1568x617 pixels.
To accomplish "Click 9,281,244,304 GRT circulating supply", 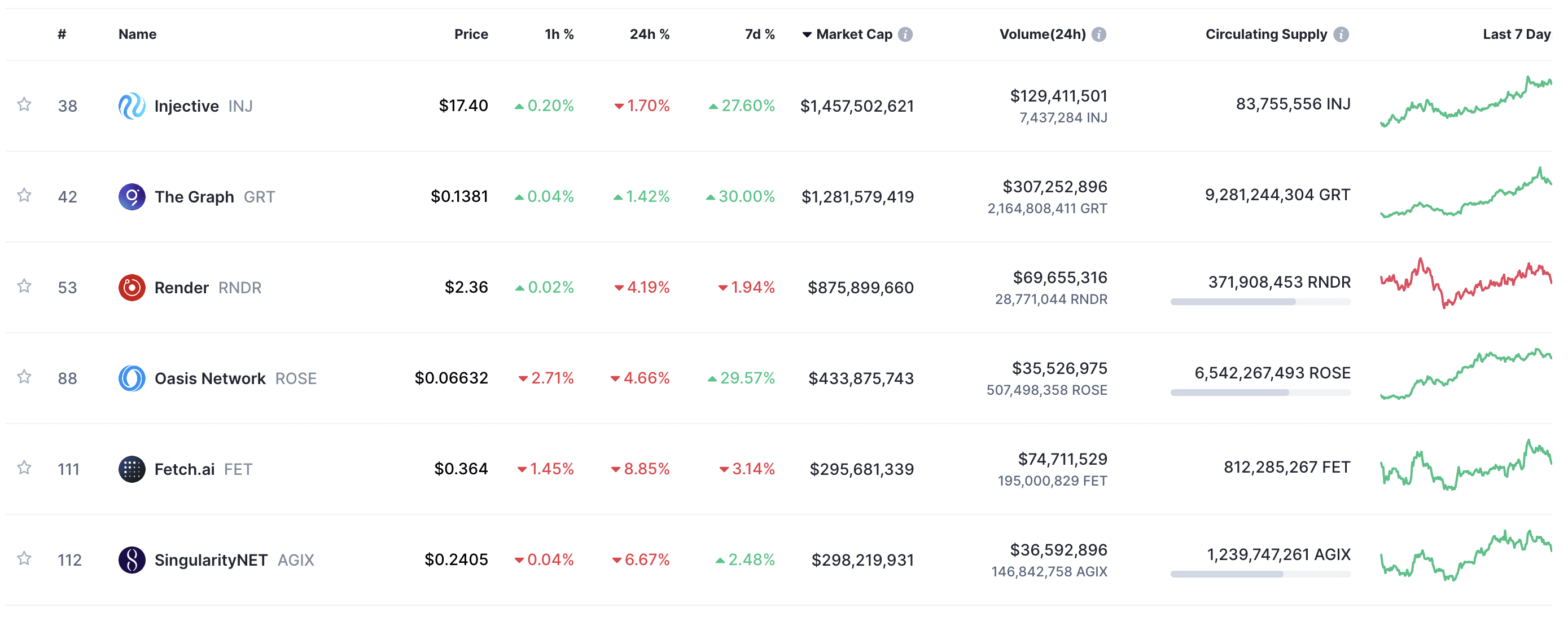I will click(1278, 195).
